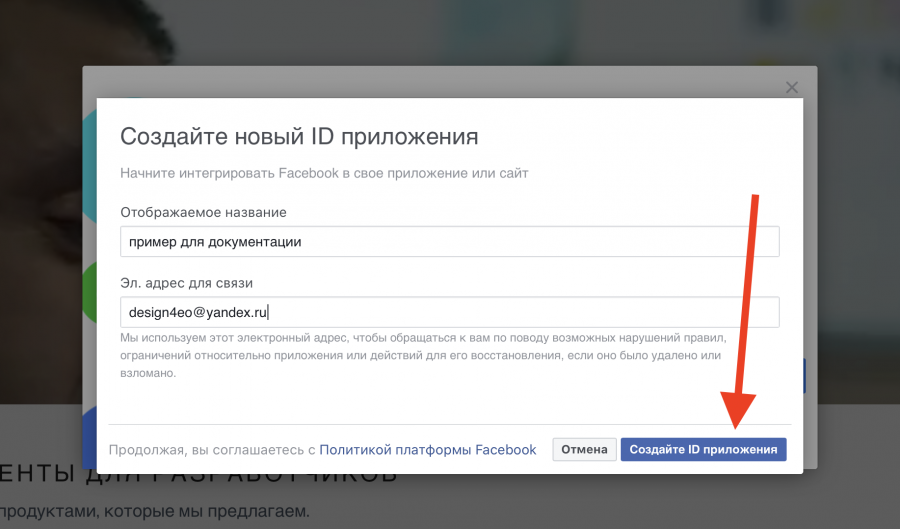Click the background heading 'для разработчиков'
Image resolution: width=900 pixels, height=529 pixels.
[x=200, y=476]
